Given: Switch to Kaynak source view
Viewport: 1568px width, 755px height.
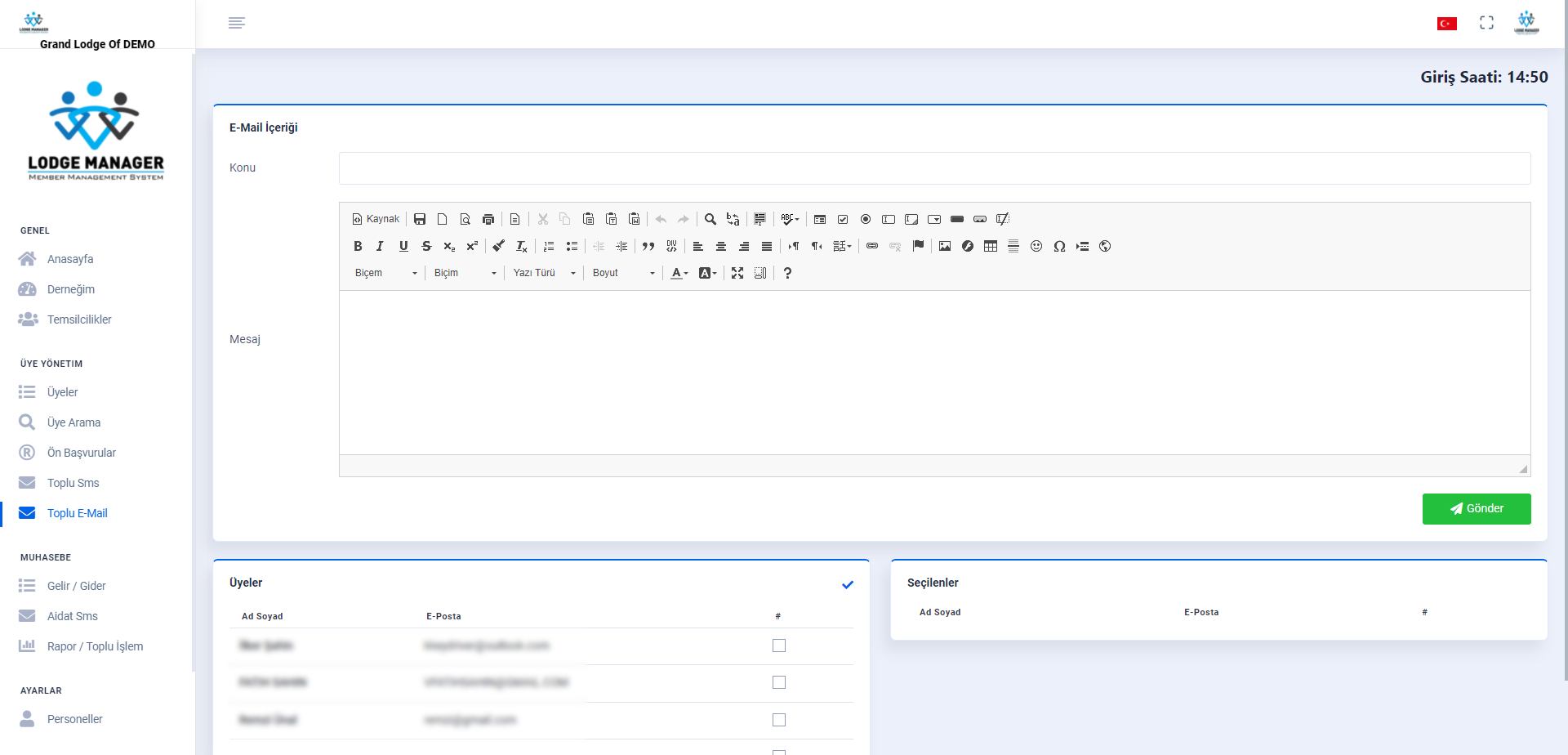Looking at the screenshot, I should [x=376, y=219].
